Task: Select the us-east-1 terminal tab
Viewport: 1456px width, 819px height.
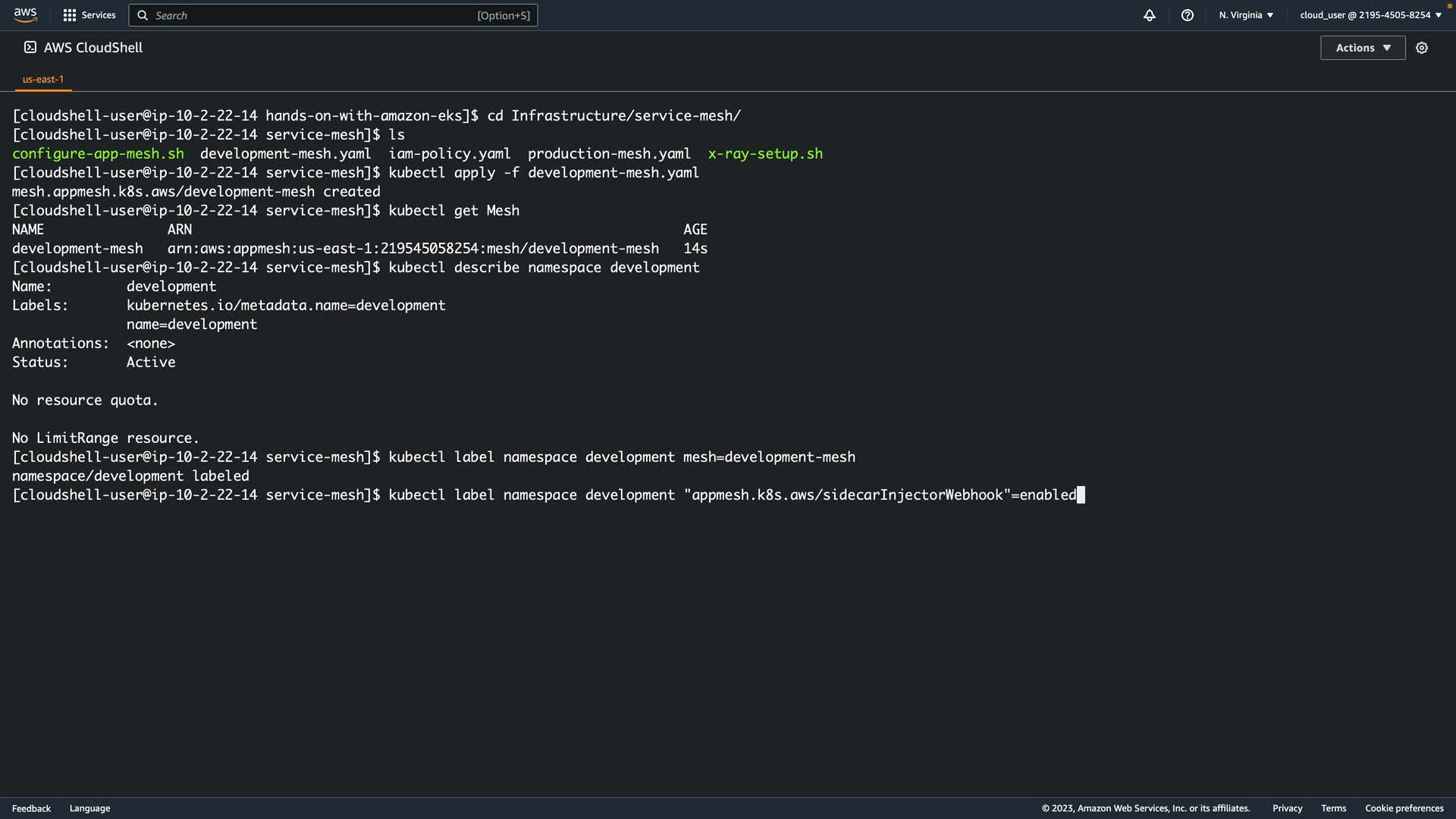Action: (43, 79)
